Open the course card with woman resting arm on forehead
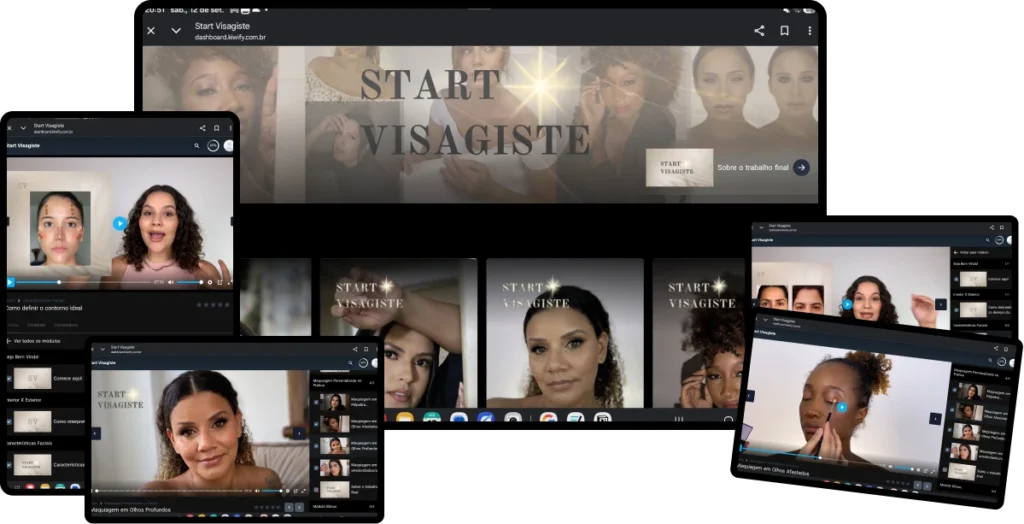The height and width of the screenshot is (524, 1024). (x=398, y=333)
